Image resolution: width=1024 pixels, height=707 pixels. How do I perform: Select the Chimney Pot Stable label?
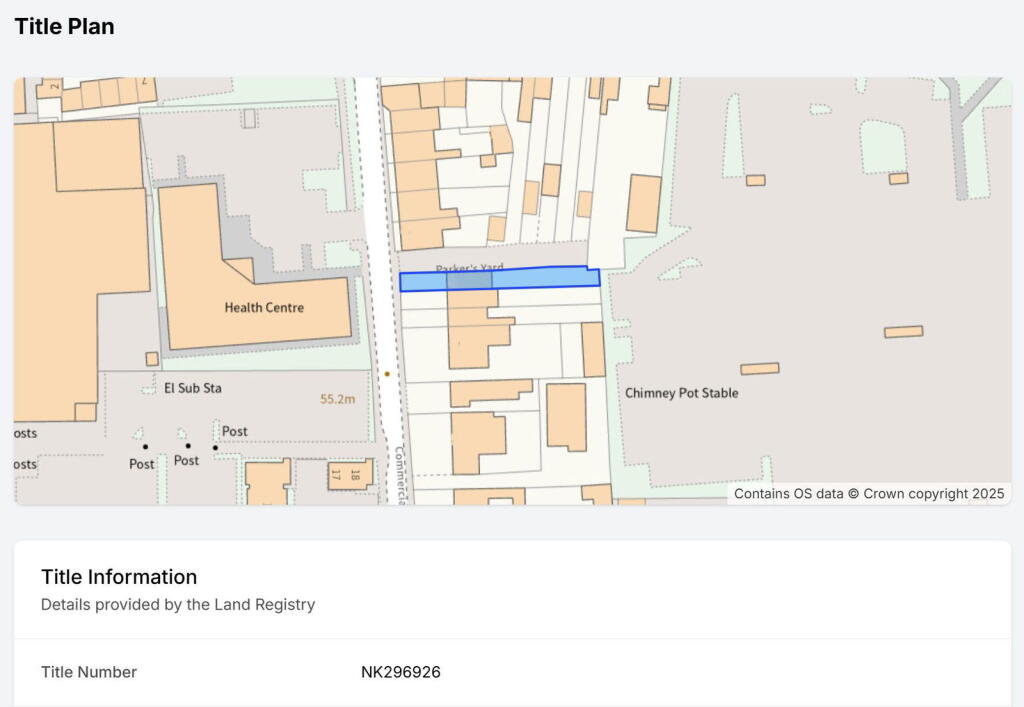point(681,393)
